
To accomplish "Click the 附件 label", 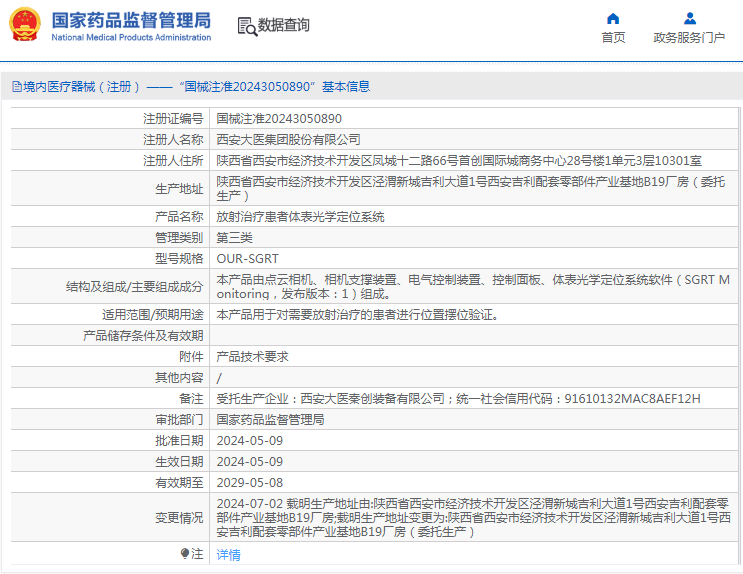I will (191, 356).
